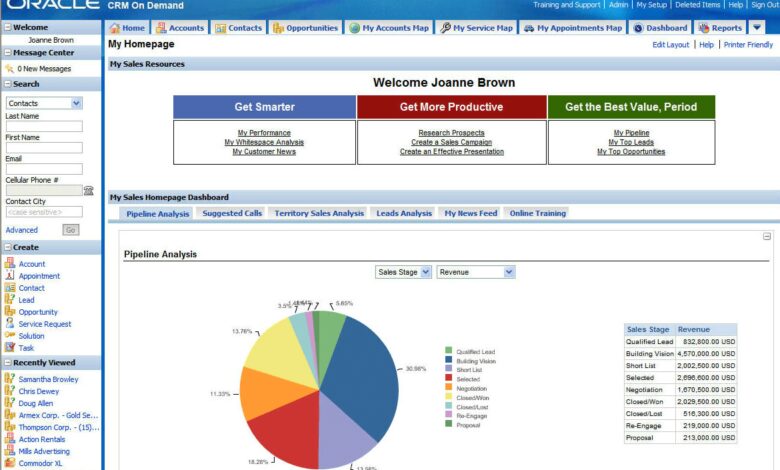Click the My Appointments Map car icon
Viewport: 780px width, 470px height.
[529, 28]
